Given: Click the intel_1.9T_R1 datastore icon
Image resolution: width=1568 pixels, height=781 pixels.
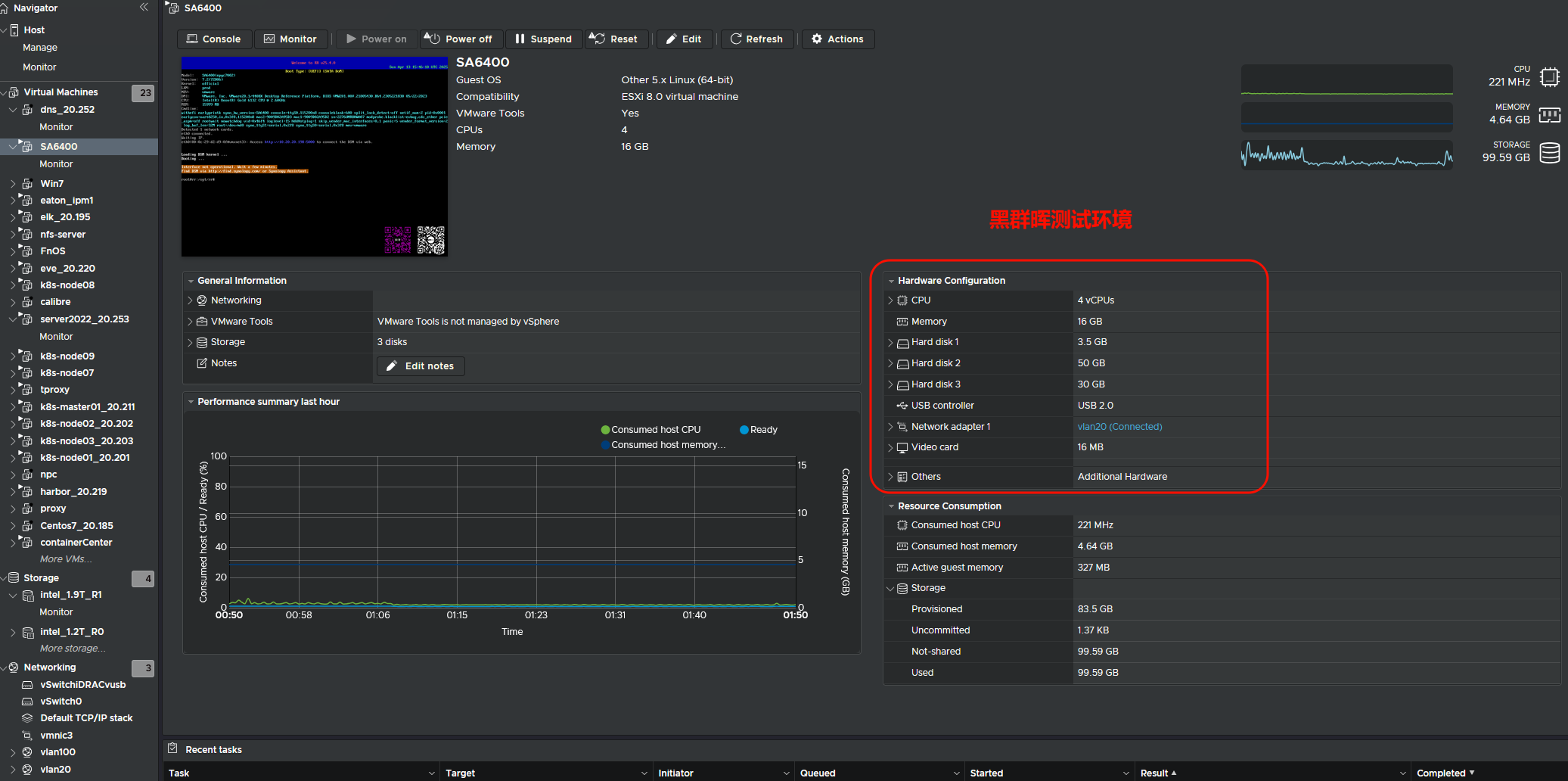Looking at the screenshot, I should [28, 596].
